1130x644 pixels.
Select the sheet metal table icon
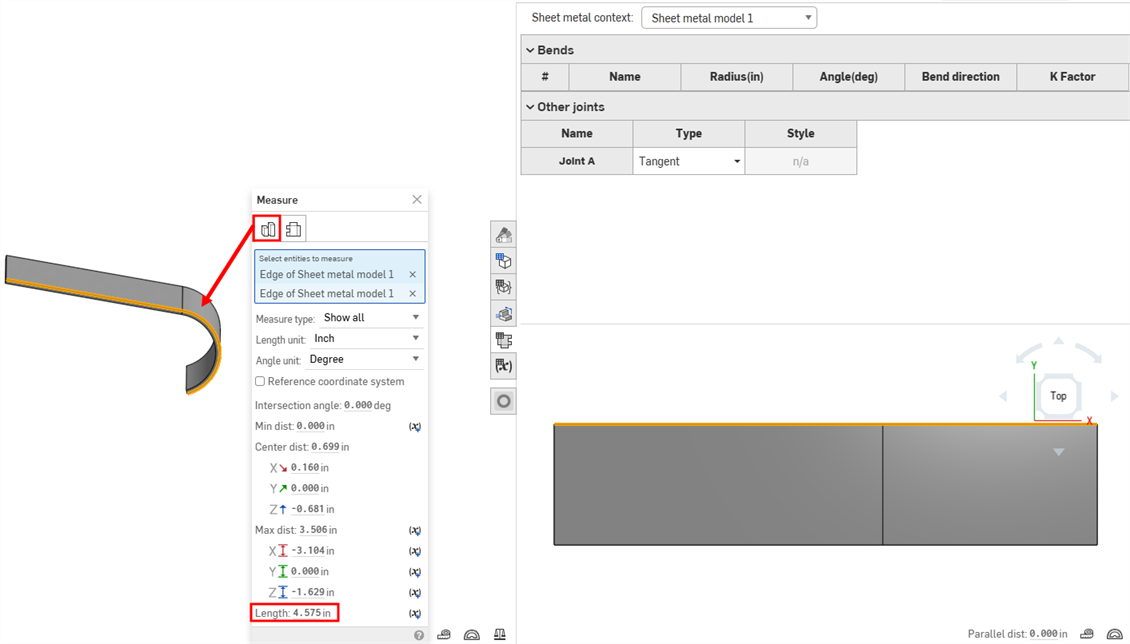503,340
